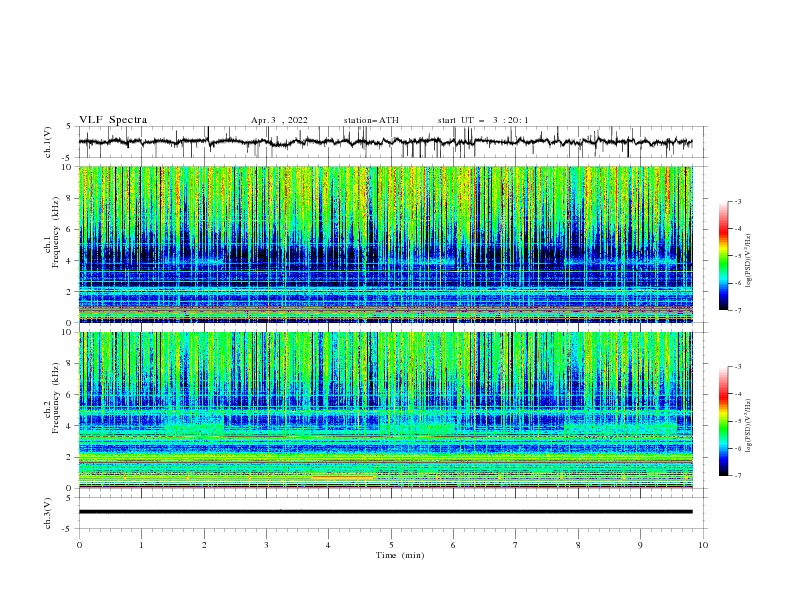Click the ch.3 flat black voltage trace
792x612 pixels.
[x=385, y=512]
